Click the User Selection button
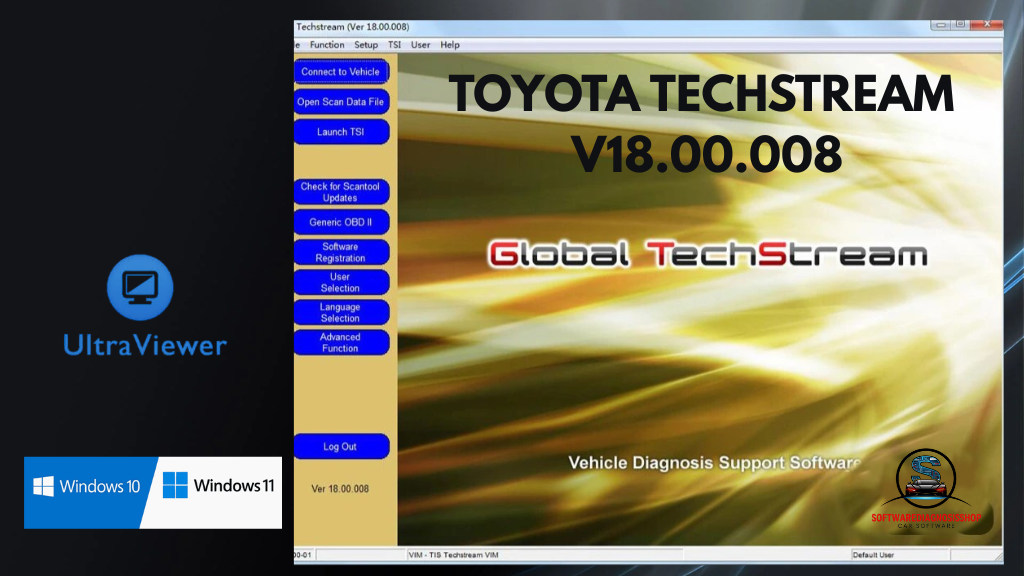This screenshot has width=1024, height=576. (341, 282)
